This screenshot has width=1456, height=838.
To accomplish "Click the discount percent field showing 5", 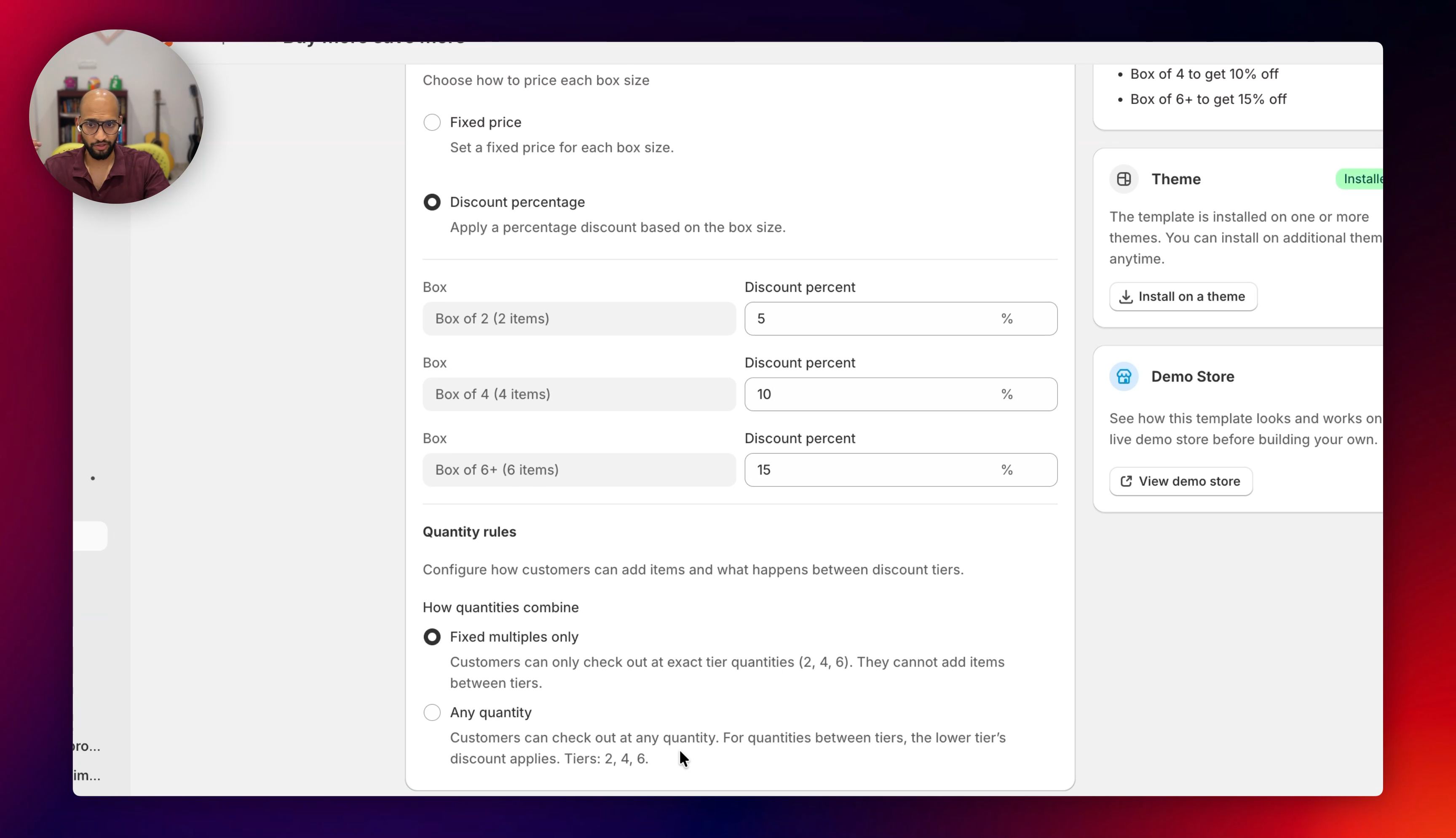I will click(x=900, y=319).
